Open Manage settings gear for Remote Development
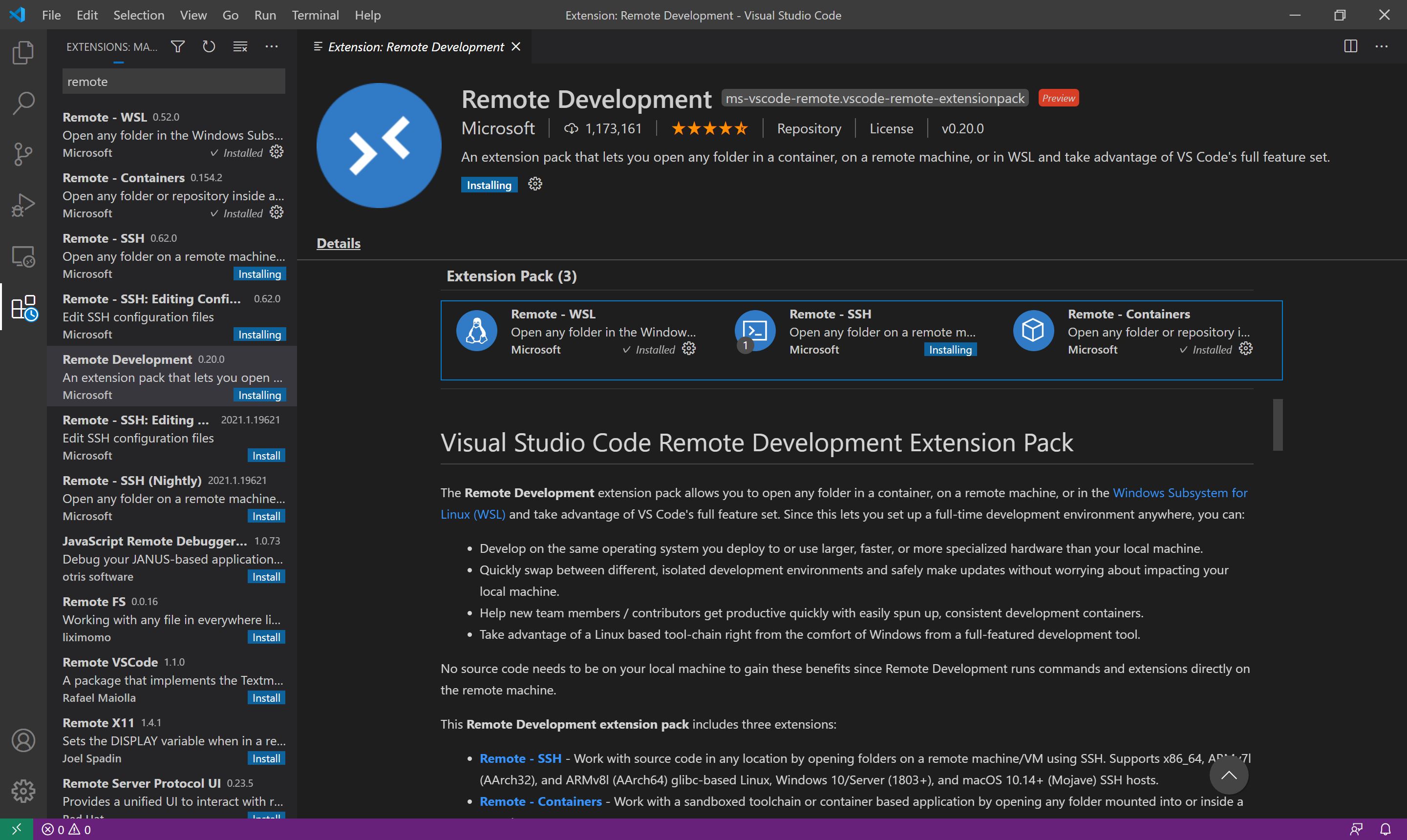 (534, 184)
